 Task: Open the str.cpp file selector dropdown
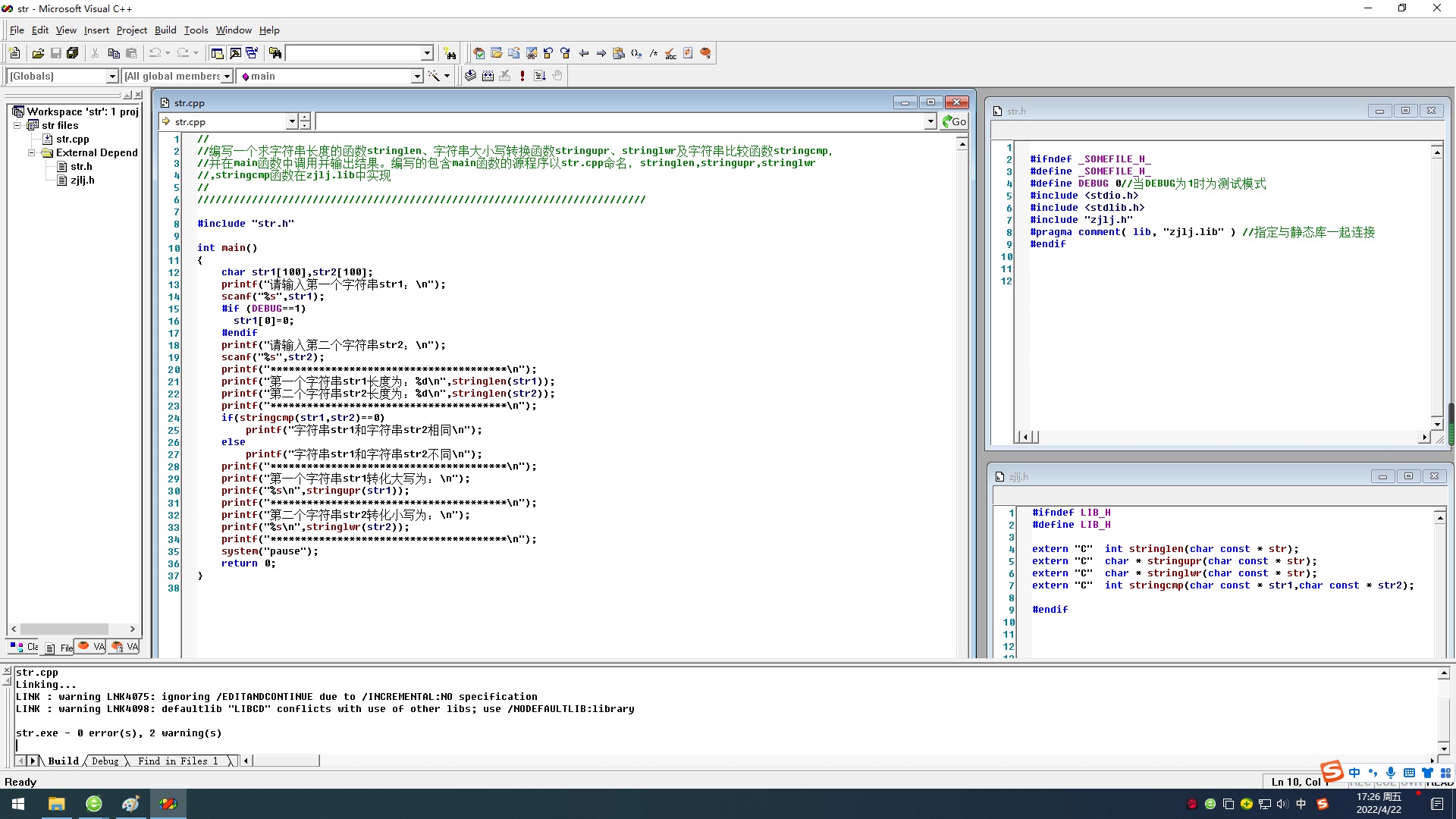click(292, 121)
